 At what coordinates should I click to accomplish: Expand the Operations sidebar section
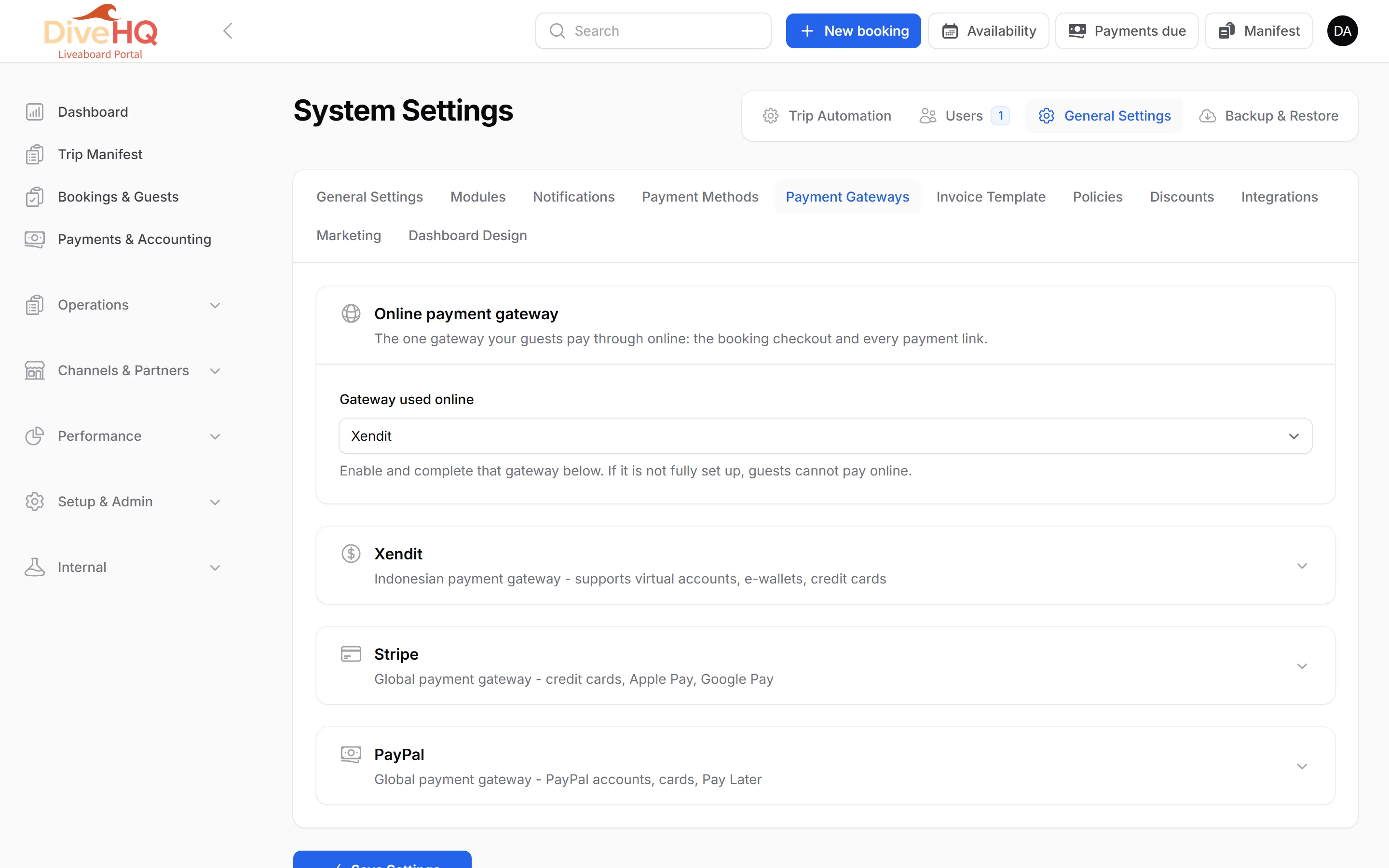click(215, 305)
